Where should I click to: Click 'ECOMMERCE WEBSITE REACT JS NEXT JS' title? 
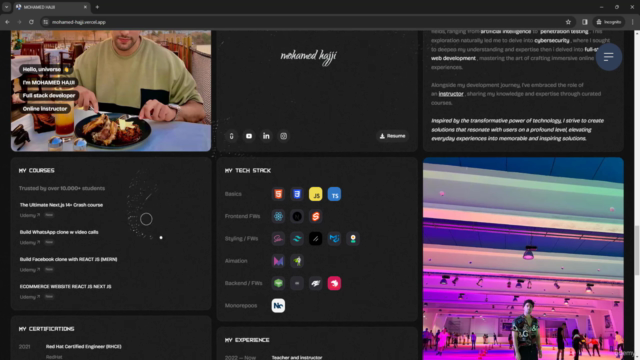tap(66, 287)
